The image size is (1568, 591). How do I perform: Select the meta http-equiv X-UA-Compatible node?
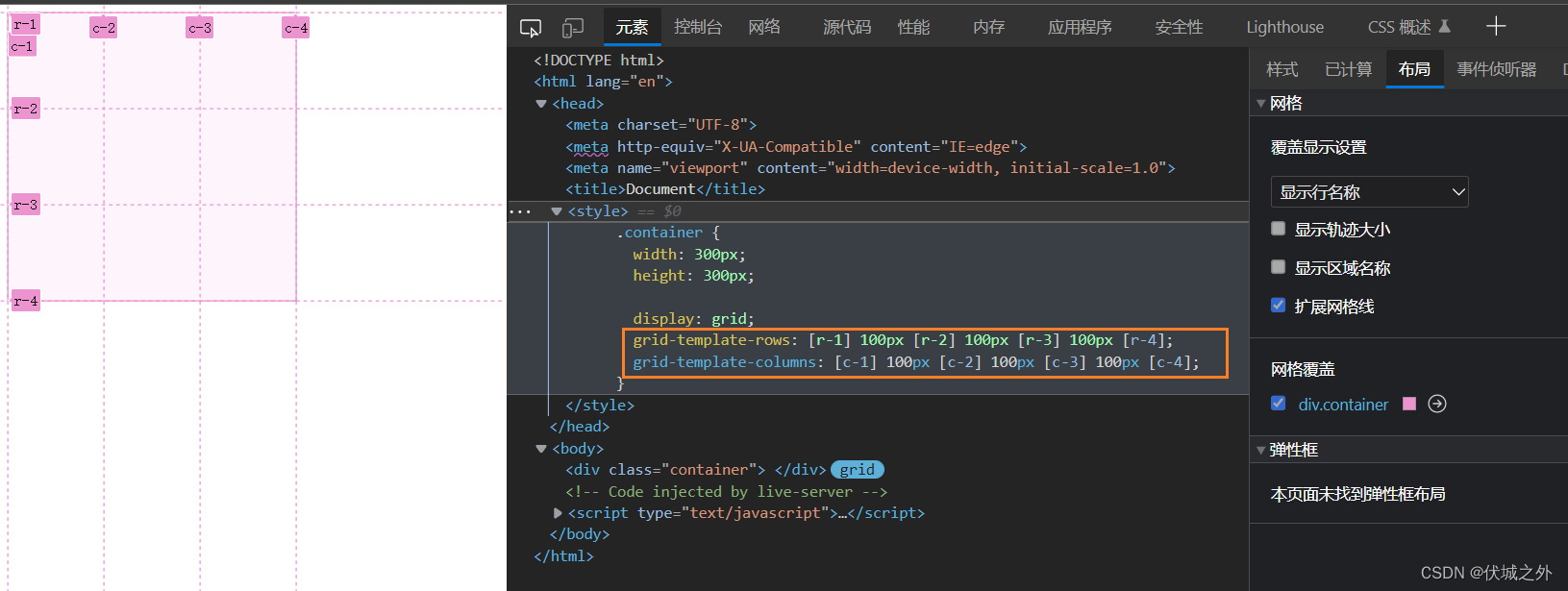tap(796, 147)
